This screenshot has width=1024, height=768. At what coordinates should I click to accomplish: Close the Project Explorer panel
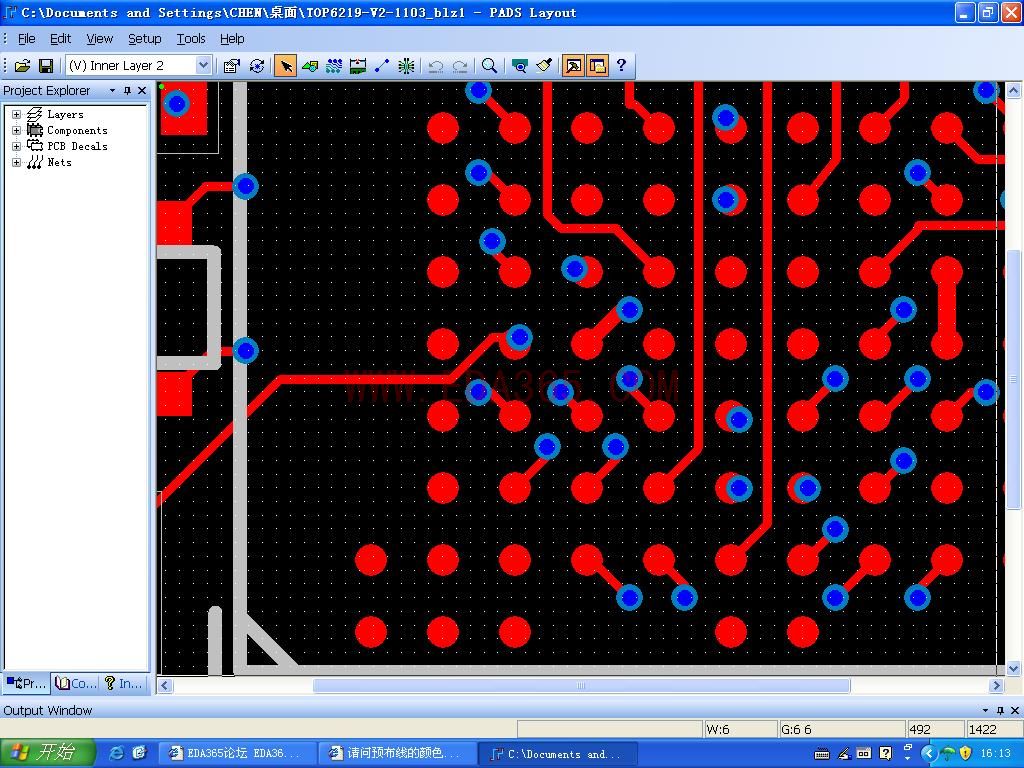point(142,91)
